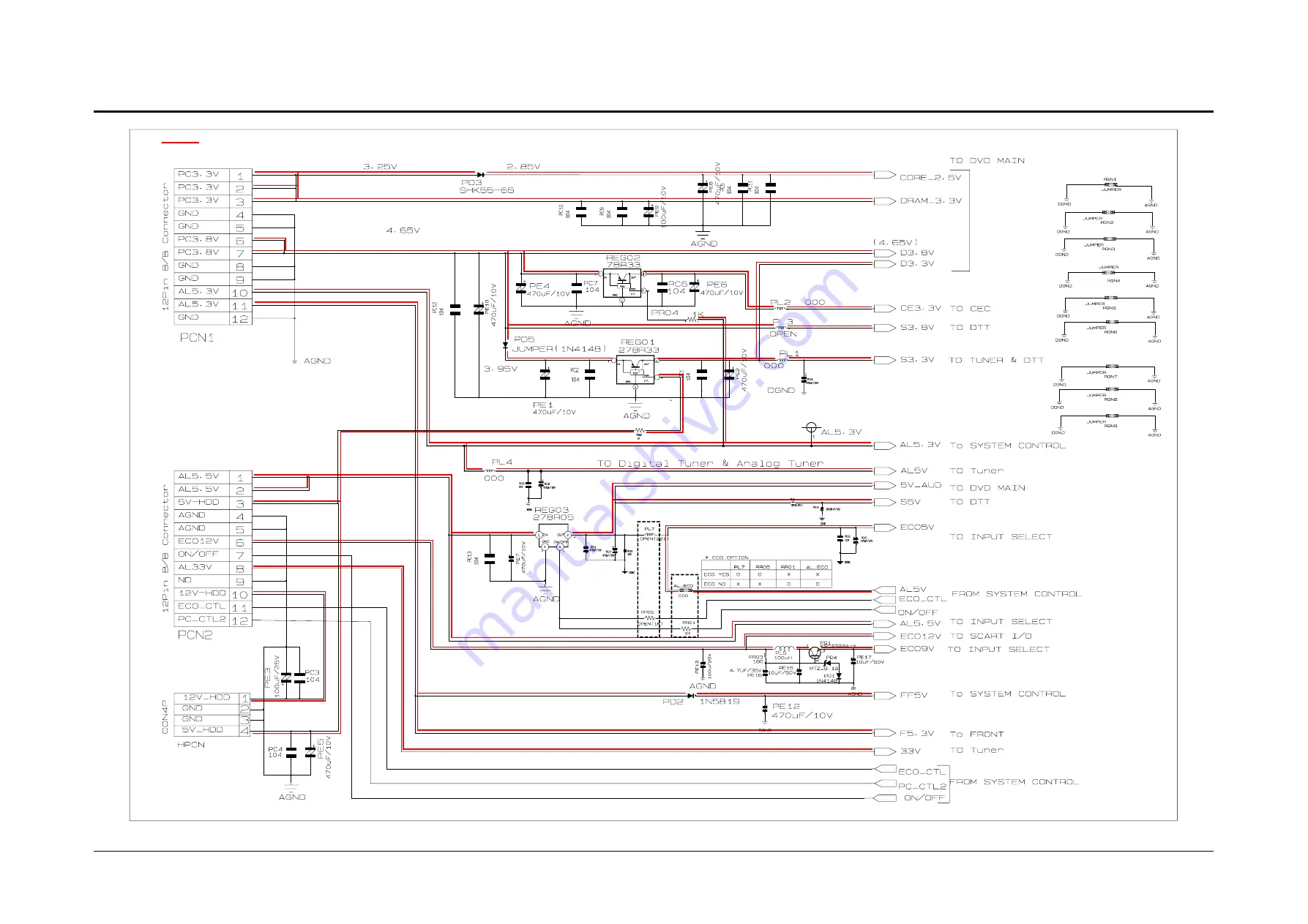Click the PCN1 connector name
This screenshot has width=1308, height=924.
(x=197, y=338)
